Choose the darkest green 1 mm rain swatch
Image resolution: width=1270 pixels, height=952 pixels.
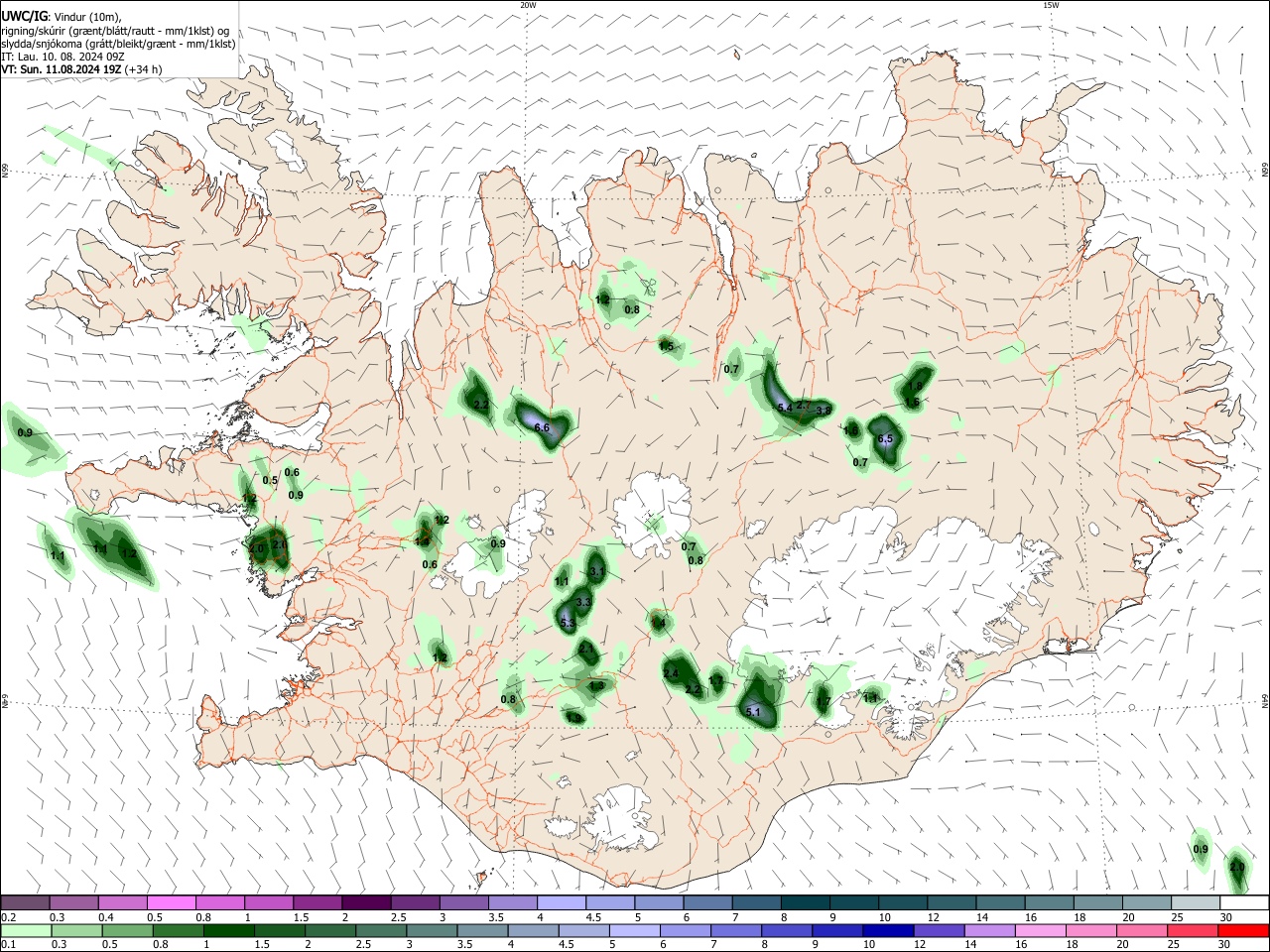(x=228, y=931)
